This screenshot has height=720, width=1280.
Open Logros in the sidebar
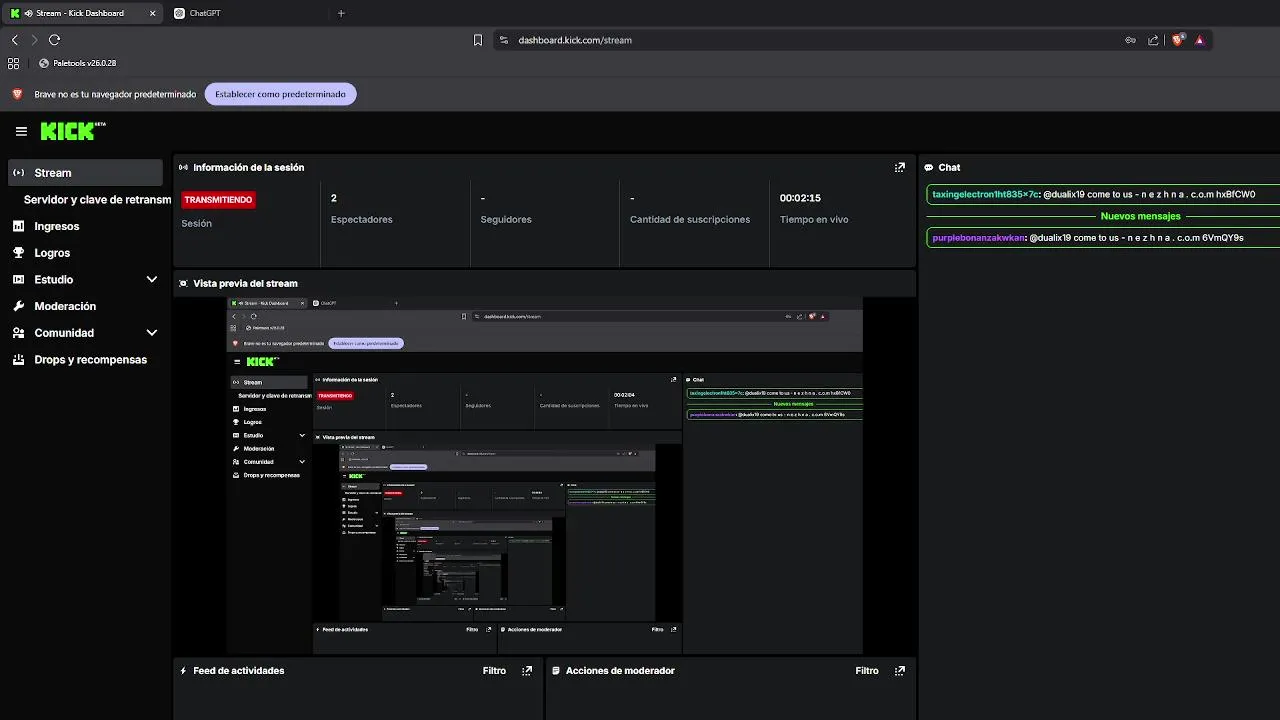pyautogui.click(x=52, y=253)
